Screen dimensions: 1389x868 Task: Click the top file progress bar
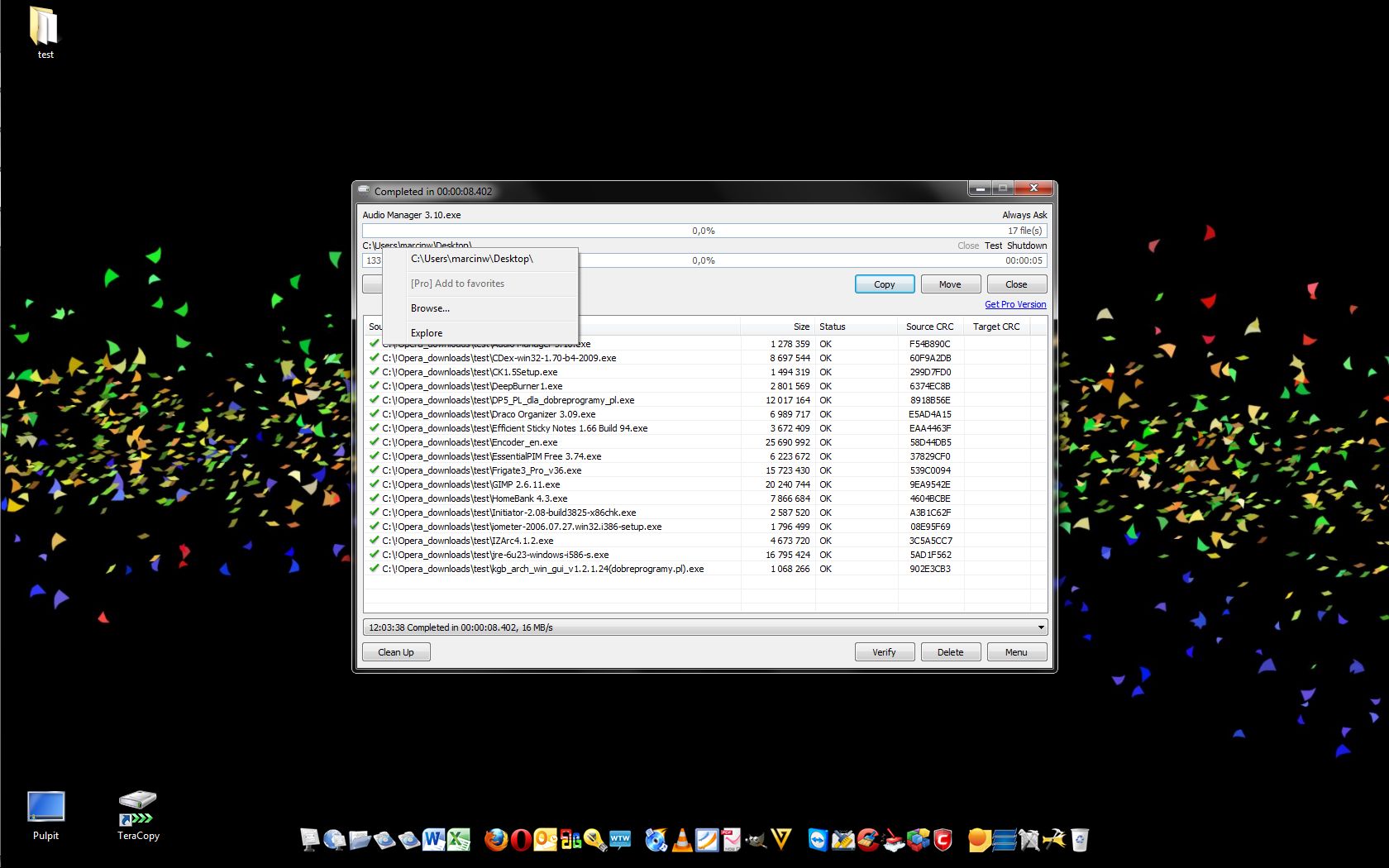pos(704,231)
